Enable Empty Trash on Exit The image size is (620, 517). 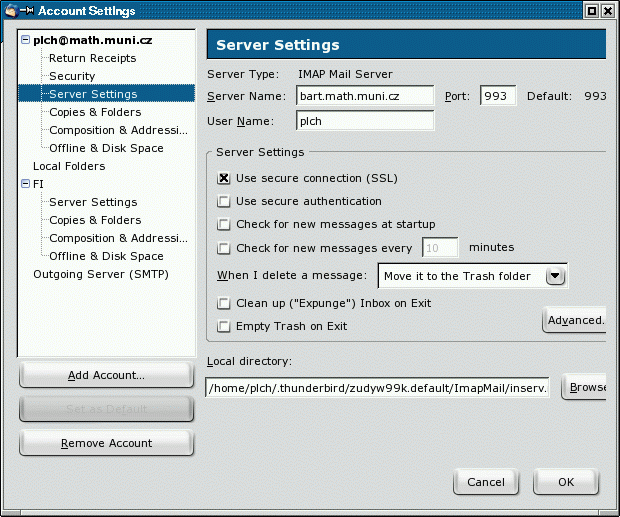pyautogui.click(x=223, y=326)
